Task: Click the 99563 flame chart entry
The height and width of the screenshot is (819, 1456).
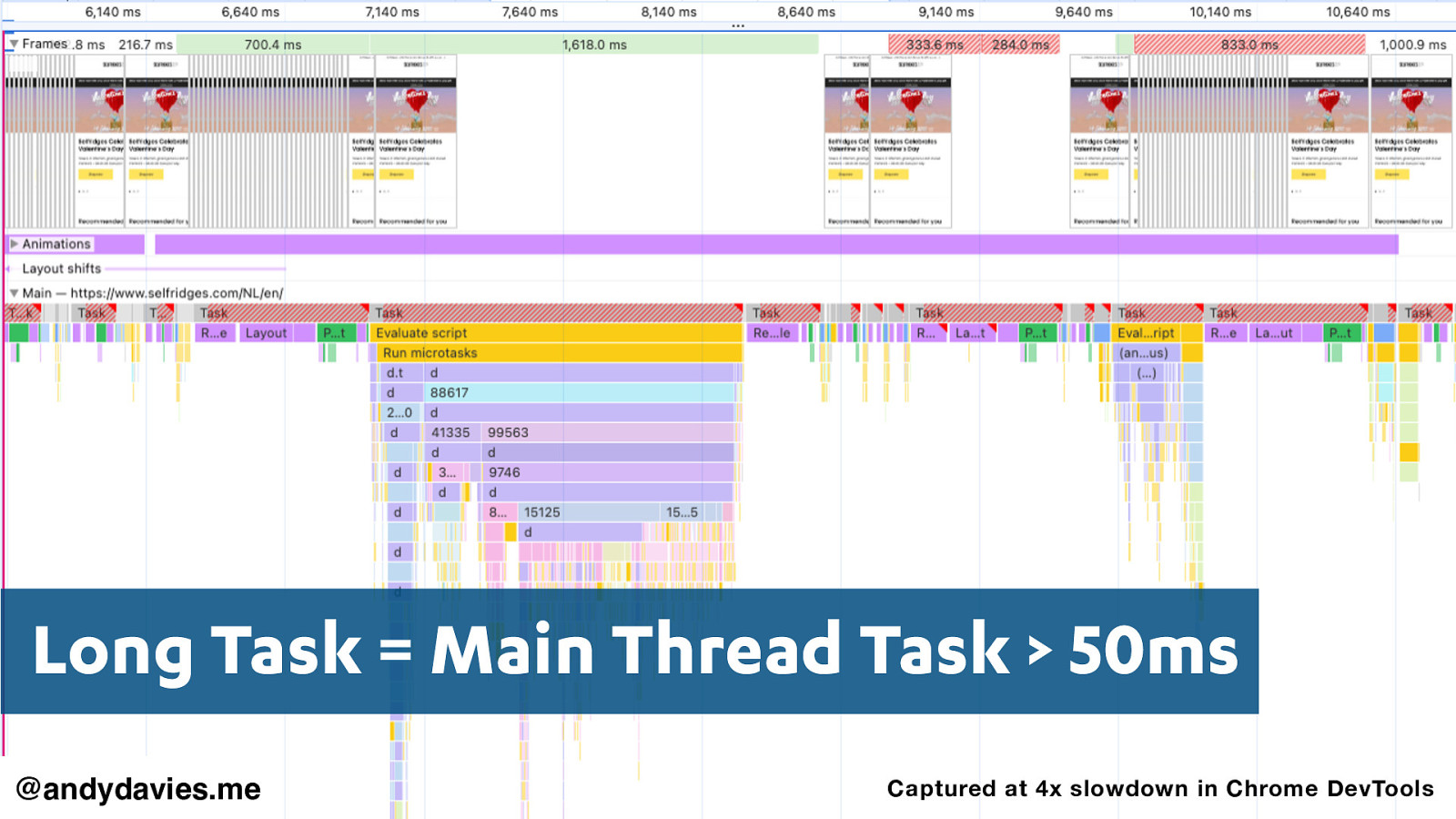Action: click(x=608, y=433)
